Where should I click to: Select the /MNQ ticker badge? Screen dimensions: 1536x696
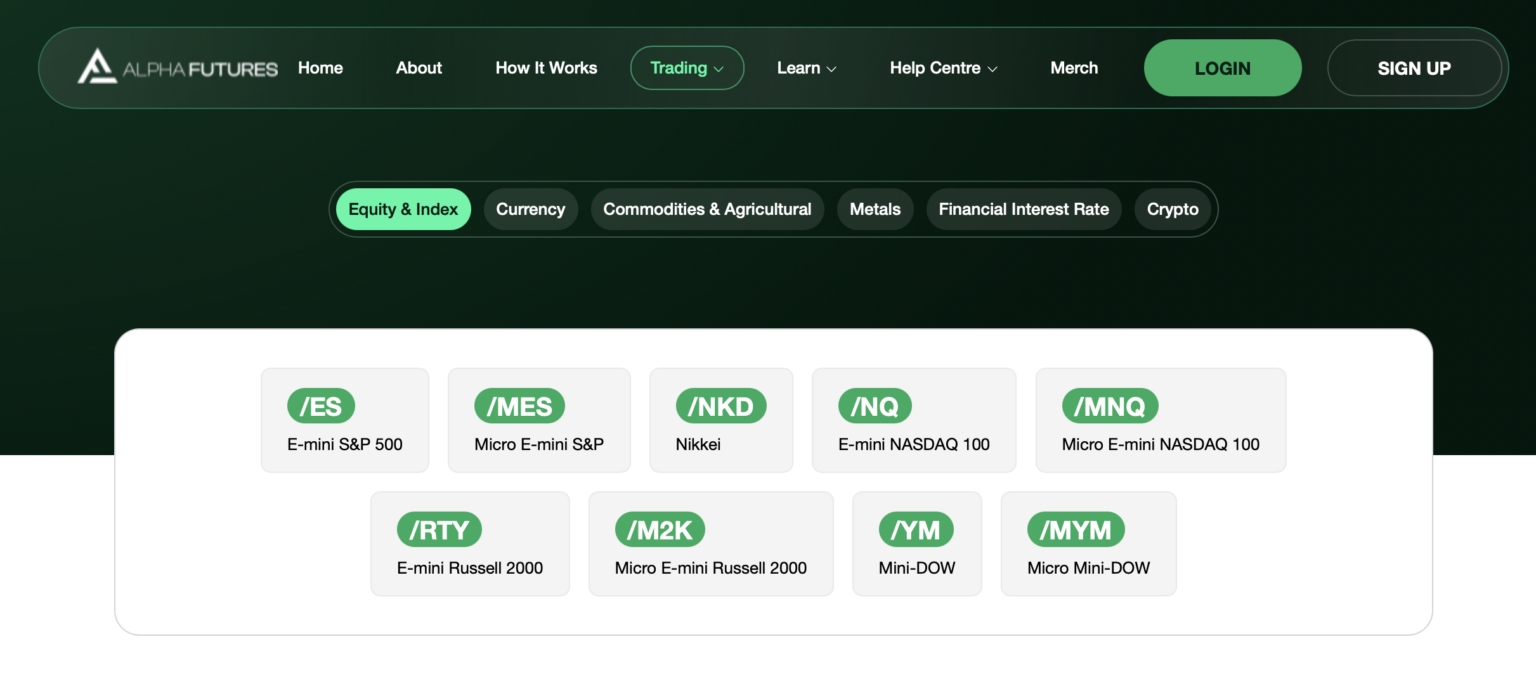pos(1110,406)
